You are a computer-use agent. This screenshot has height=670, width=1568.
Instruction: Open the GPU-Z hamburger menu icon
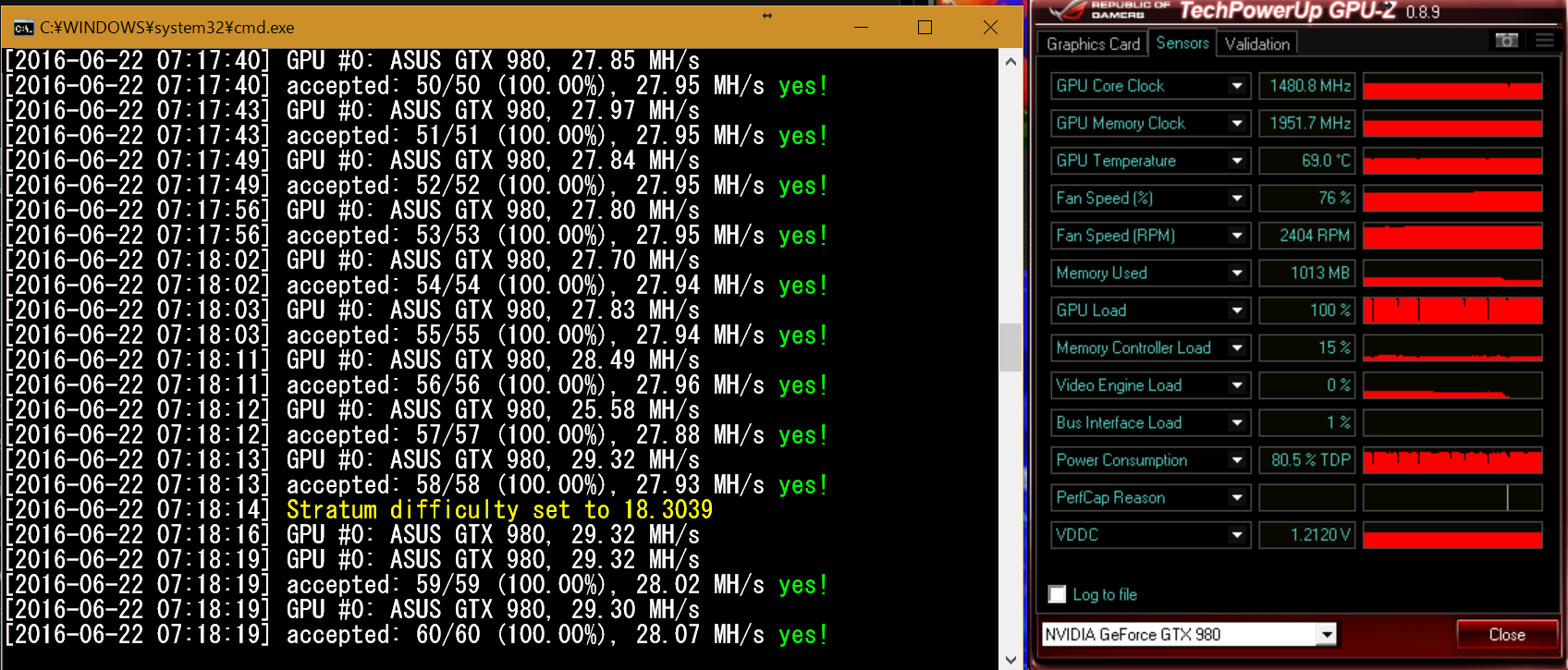tap(1545, 41)
